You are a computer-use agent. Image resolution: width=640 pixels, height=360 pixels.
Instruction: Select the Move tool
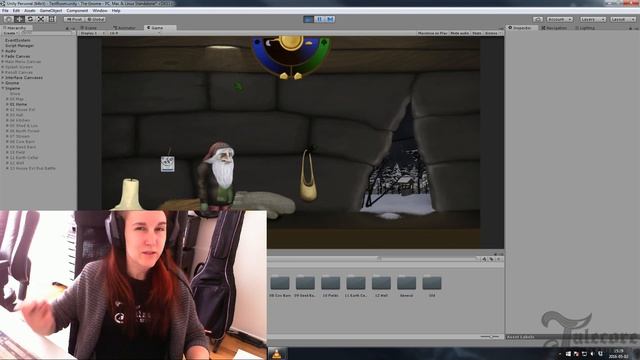pyautogui.click(x=19, y=19)
